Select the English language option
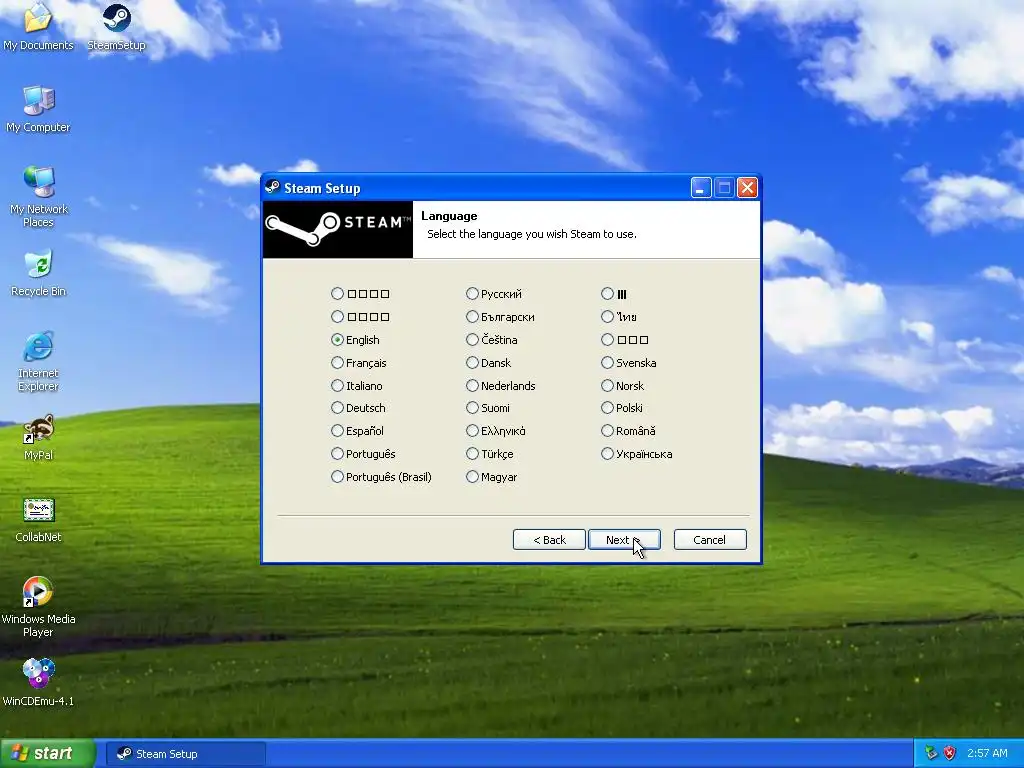 pyautogui.click(x=355, y=340)
